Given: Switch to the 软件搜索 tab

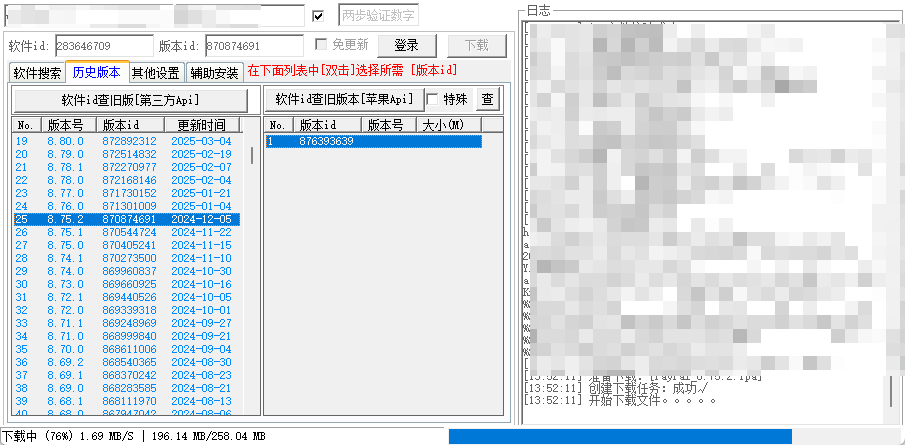Looking at the screenshot, I should point(37,73).
